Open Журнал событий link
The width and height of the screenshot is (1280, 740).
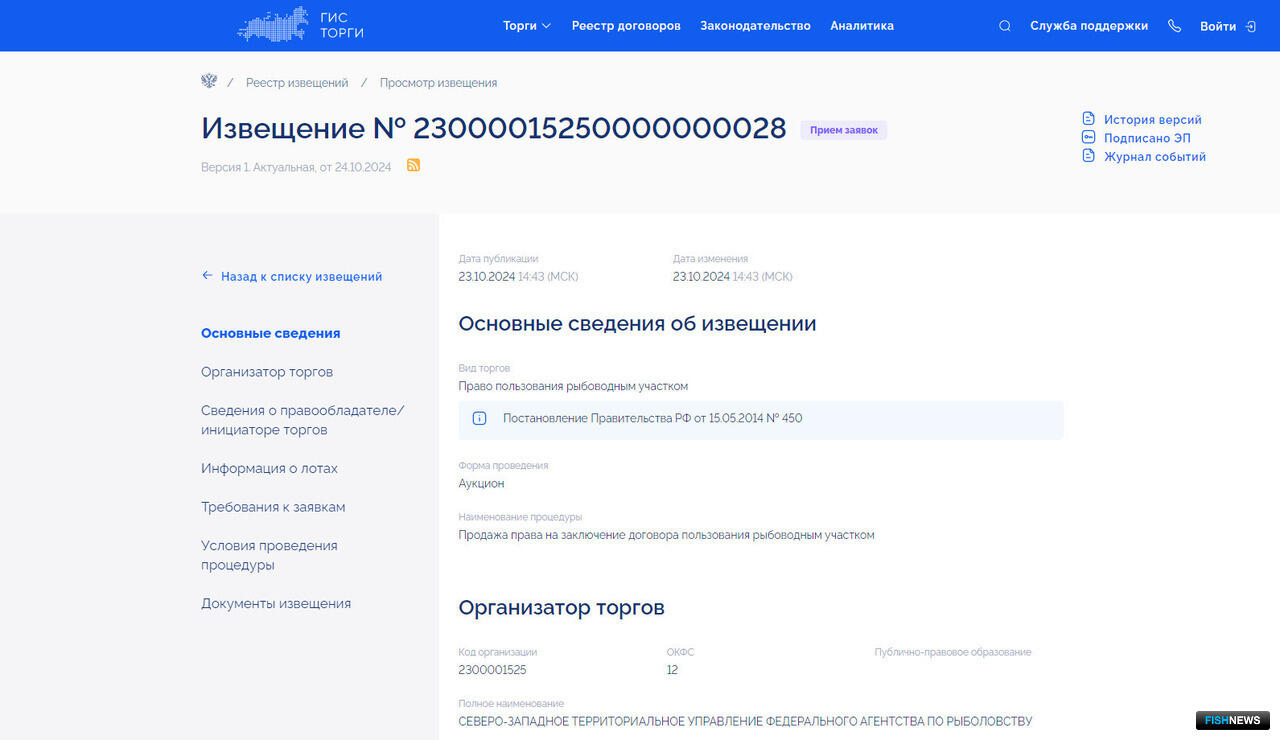pos(1155,156)
